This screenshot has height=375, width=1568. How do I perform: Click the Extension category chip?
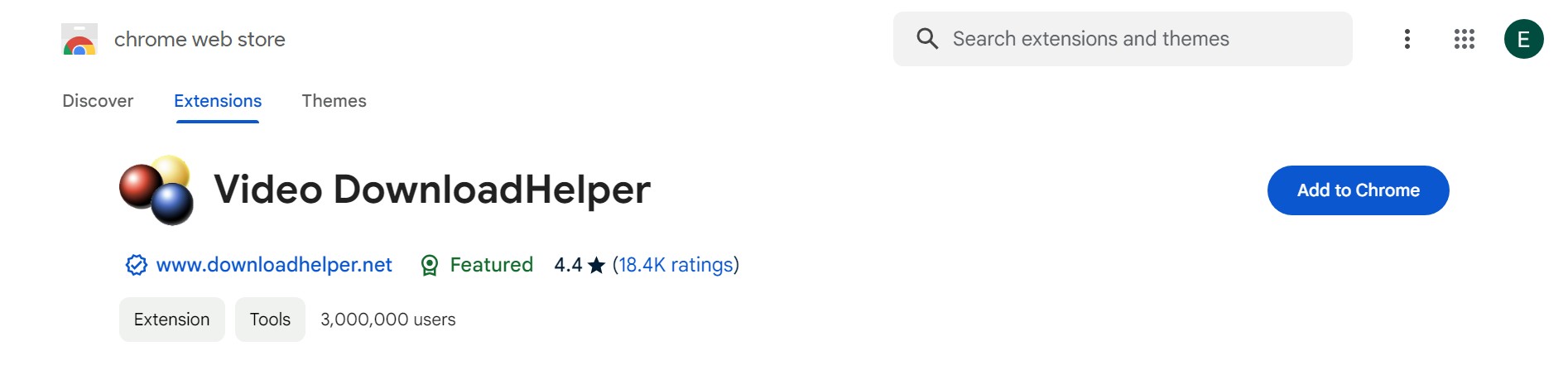(172, 320)
